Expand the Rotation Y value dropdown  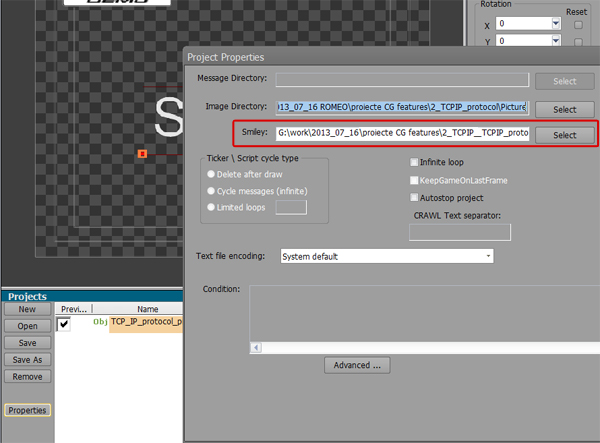(556, 41)
